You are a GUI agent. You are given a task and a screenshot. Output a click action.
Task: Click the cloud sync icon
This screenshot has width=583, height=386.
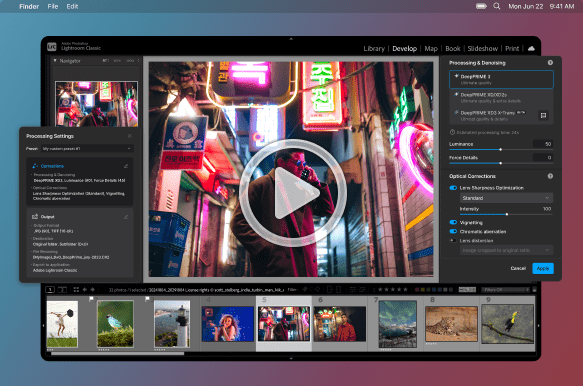click(x=531, y=48)
